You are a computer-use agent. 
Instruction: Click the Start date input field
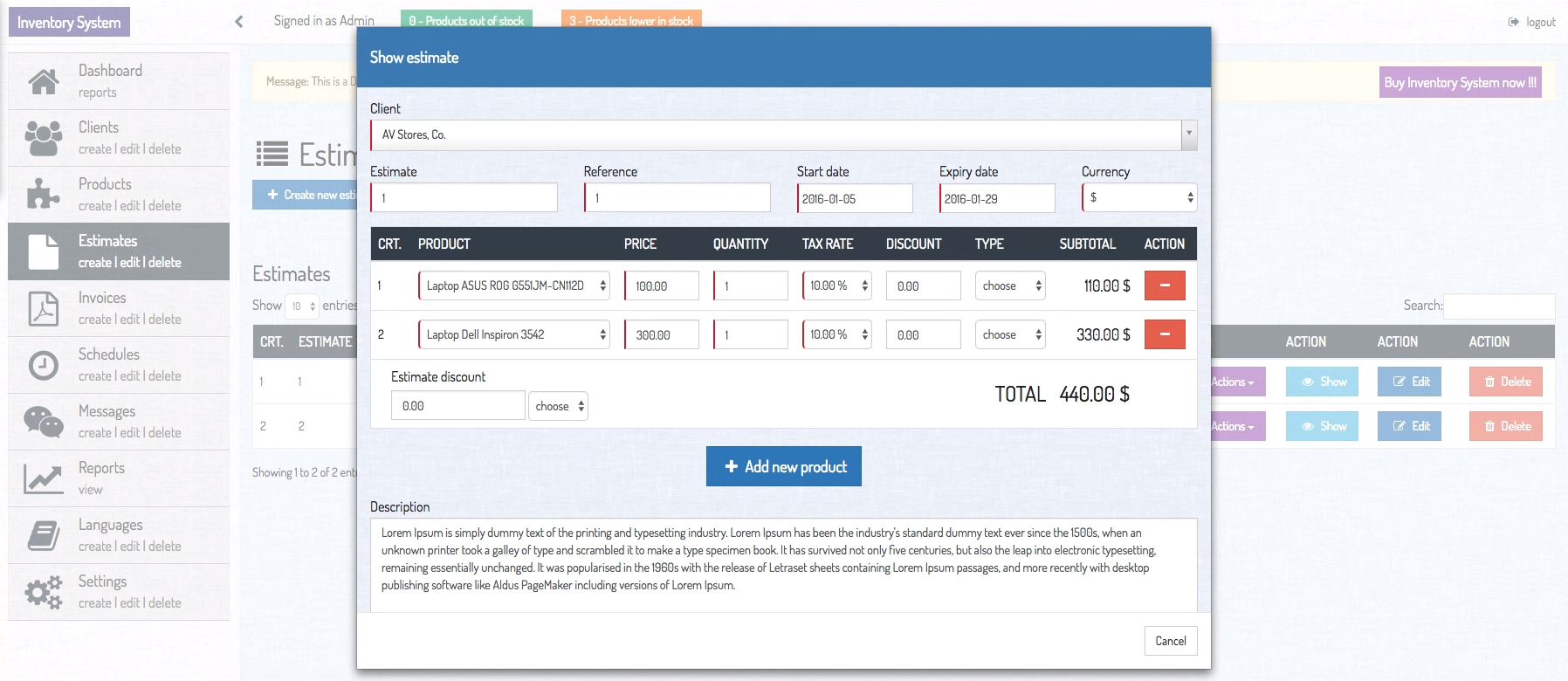click(x=854, y=199)
